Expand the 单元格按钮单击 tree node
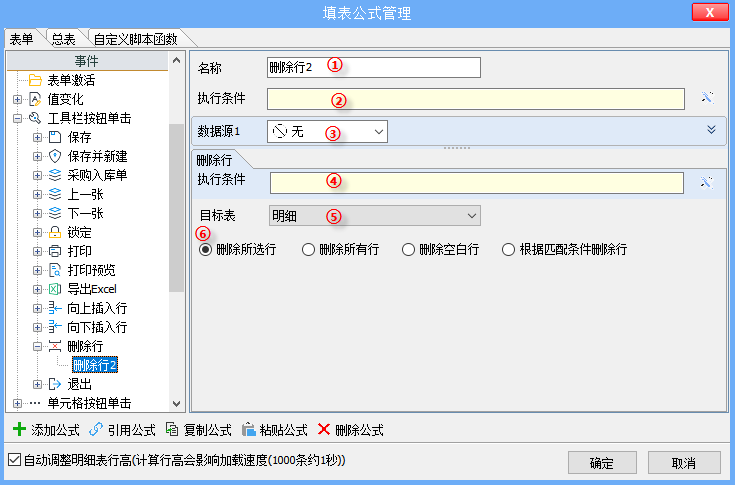The height and width of the screenshot is (485, 735). (x=17, y=403)
